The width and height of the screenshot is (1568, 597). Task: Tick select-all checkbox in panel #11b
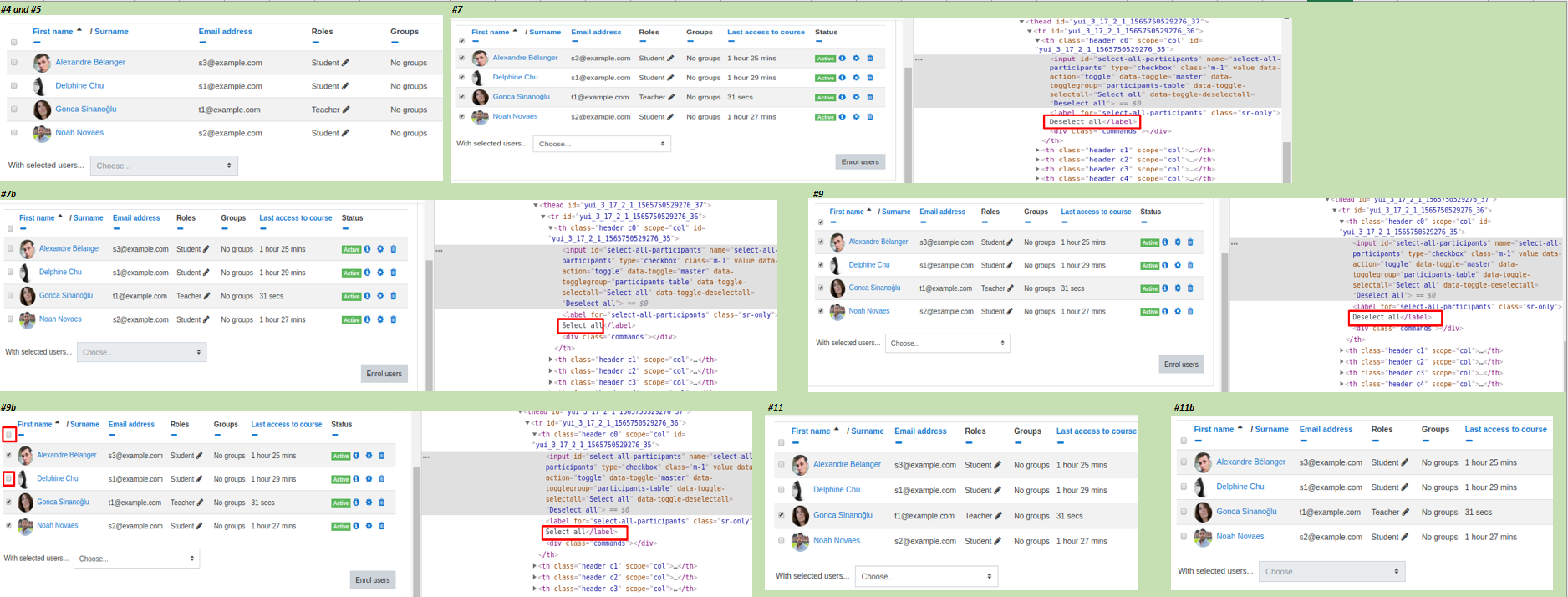coord(1184,441)
